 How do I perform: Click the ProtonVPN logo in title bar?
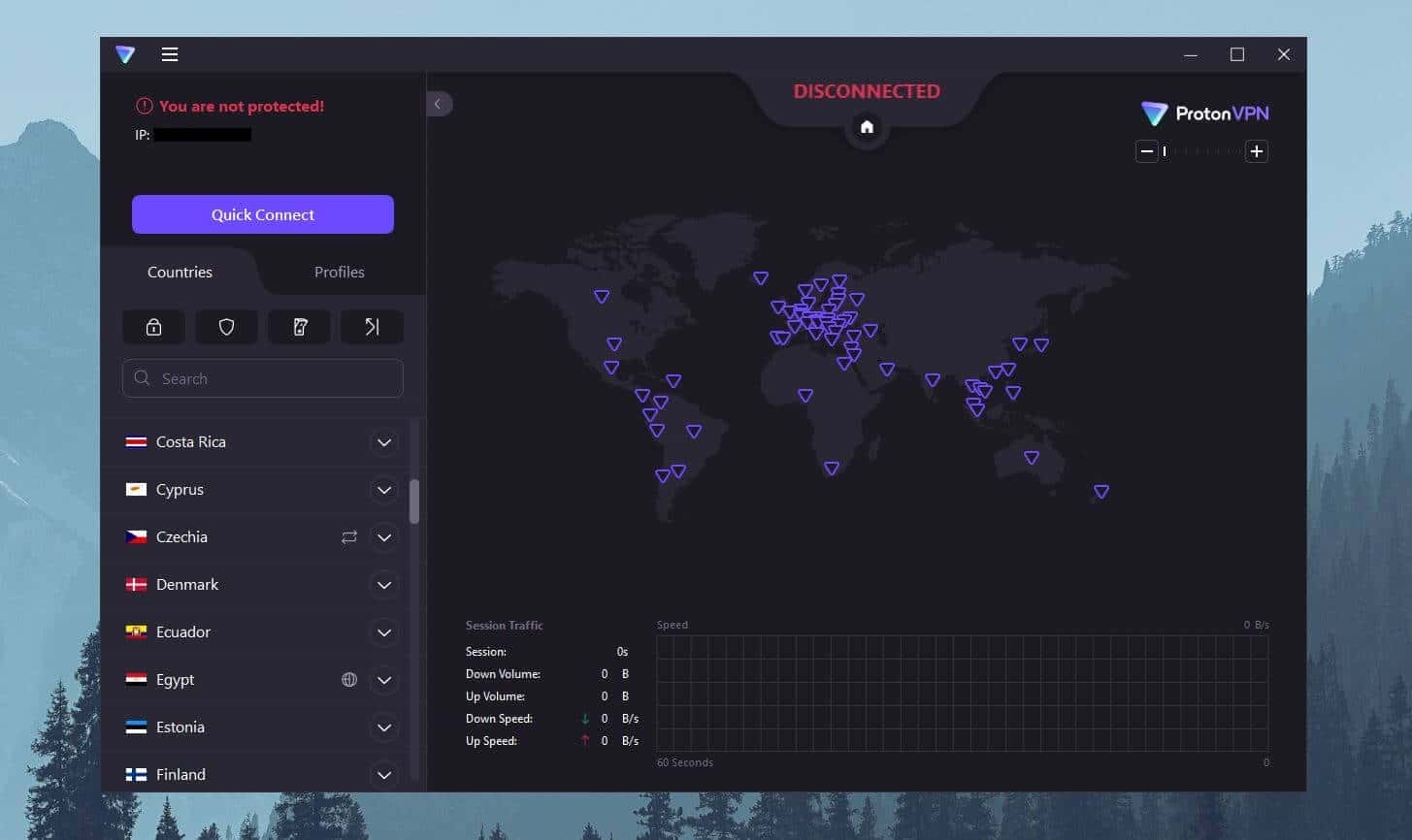coord(125,54)
